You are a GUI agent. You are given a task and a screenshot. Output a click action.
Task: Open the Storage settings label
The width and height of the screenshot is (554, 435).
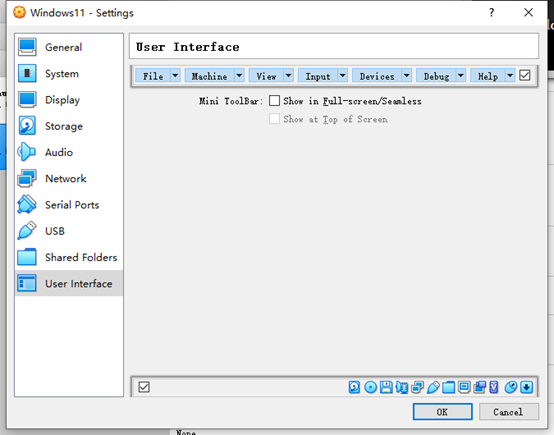[64, 126]
